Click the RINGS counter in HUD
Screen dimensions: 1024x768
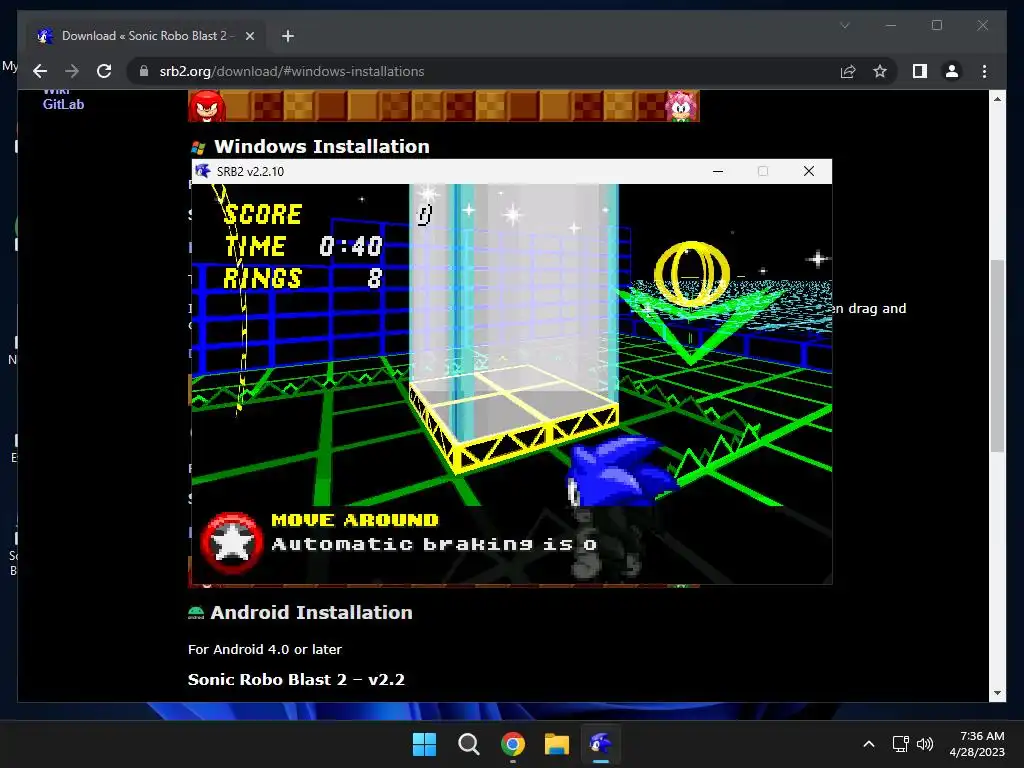(x=302, y=278)
